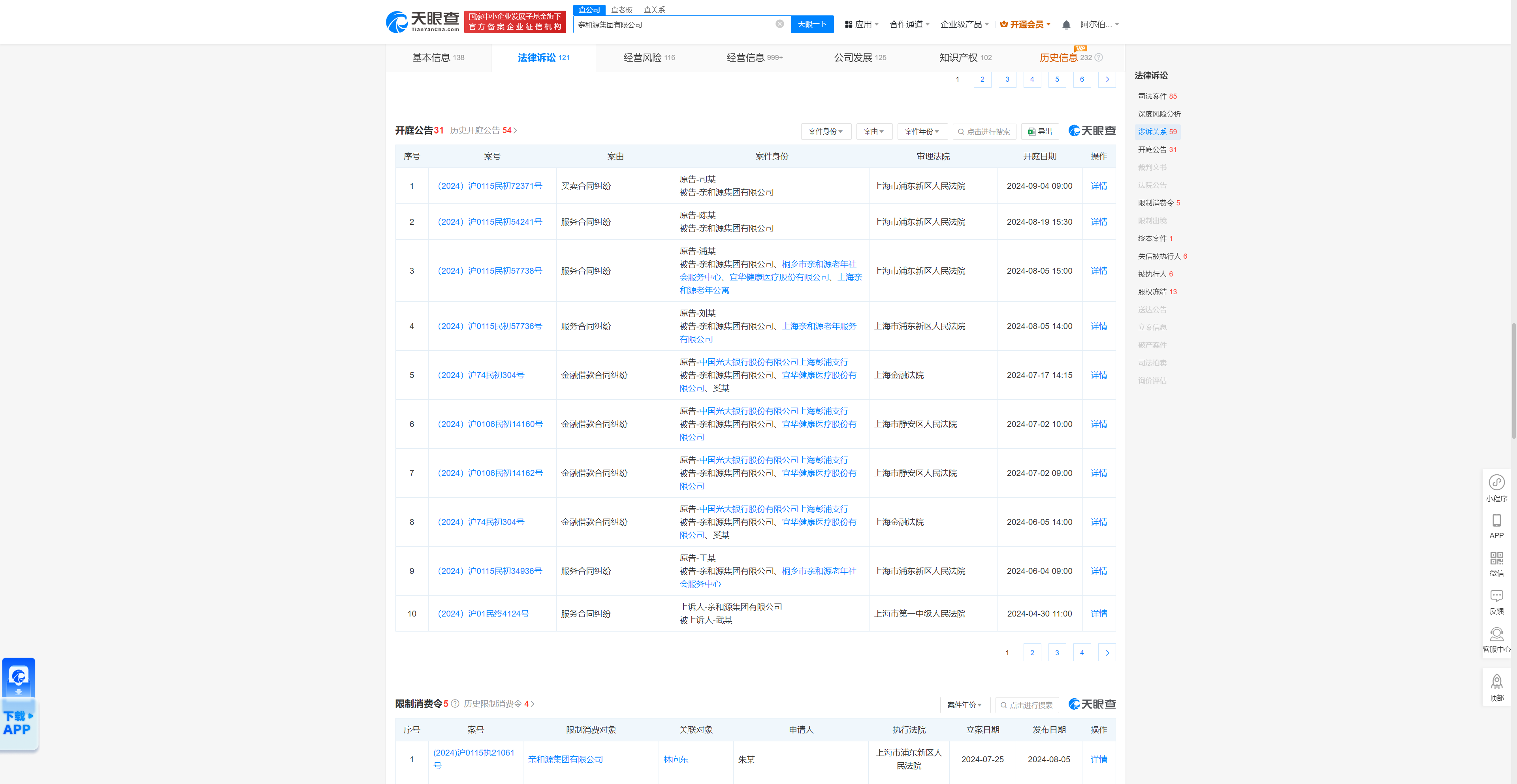1517x784 pixels.
Task: Switch to the 经营信息 tab
Action: point(755,58)
